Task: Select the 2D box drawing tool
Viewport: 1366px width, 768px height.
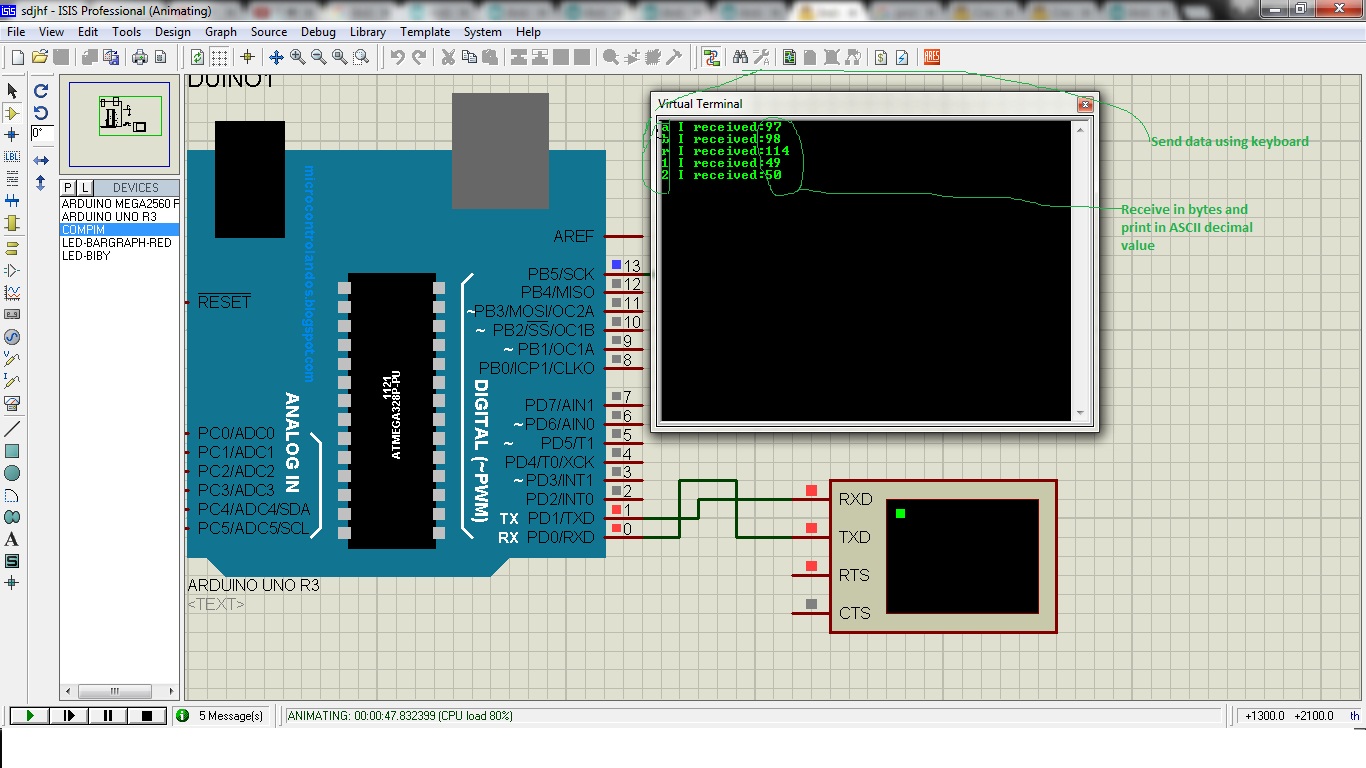Action: [x=12, y=451]
